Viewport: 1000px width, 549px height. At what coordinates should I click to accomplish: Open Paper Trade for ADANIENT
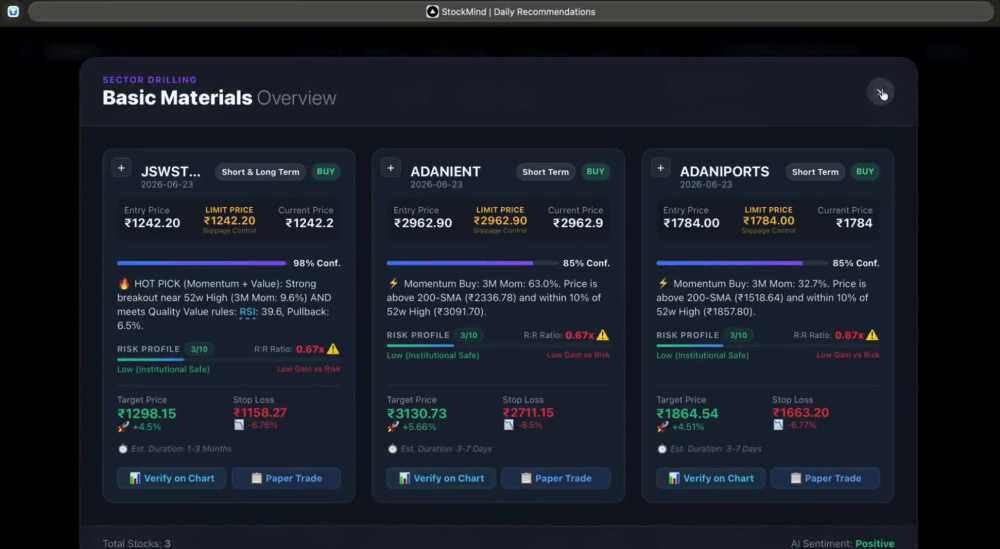point(555,478)
